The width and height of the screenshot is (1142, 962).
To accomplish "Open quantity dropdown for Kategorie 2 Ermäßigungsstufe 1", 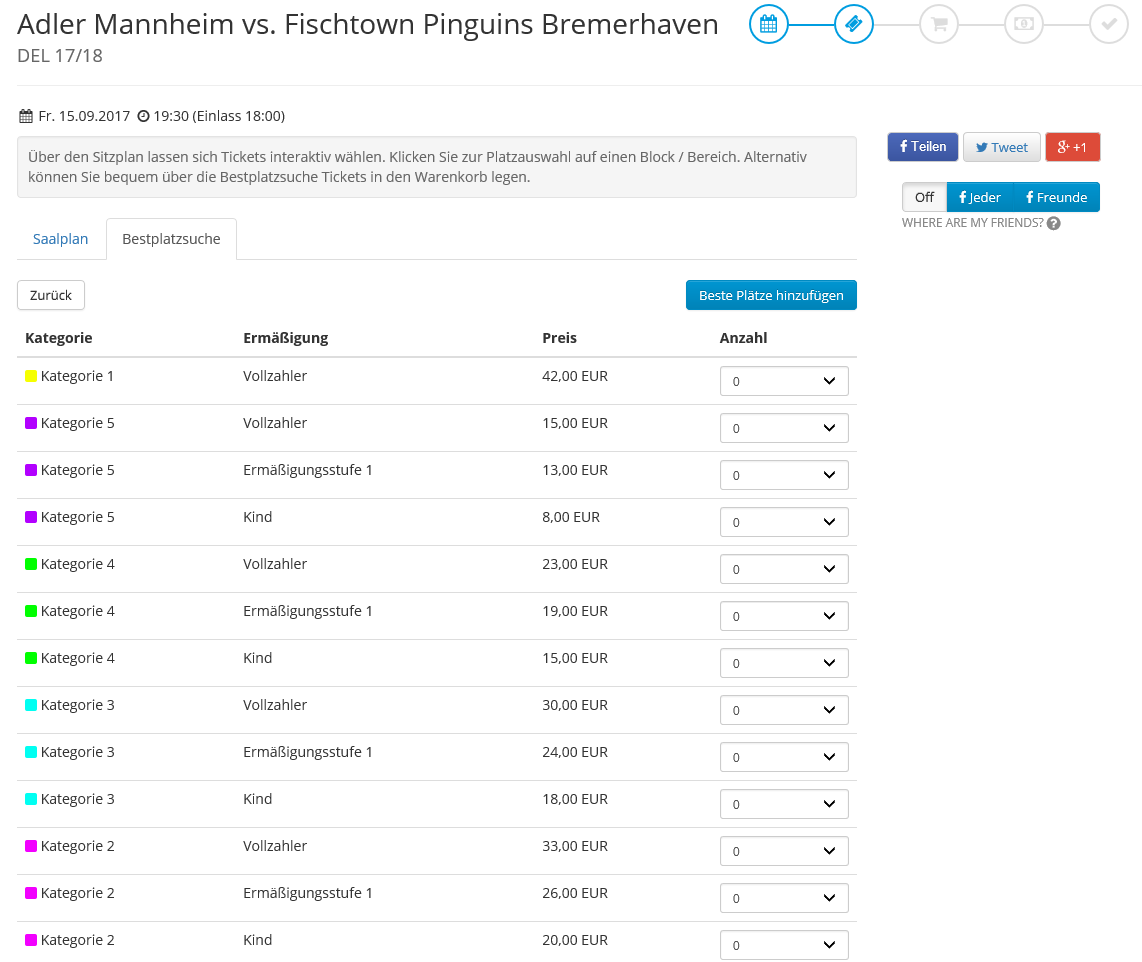I will 784,898.
